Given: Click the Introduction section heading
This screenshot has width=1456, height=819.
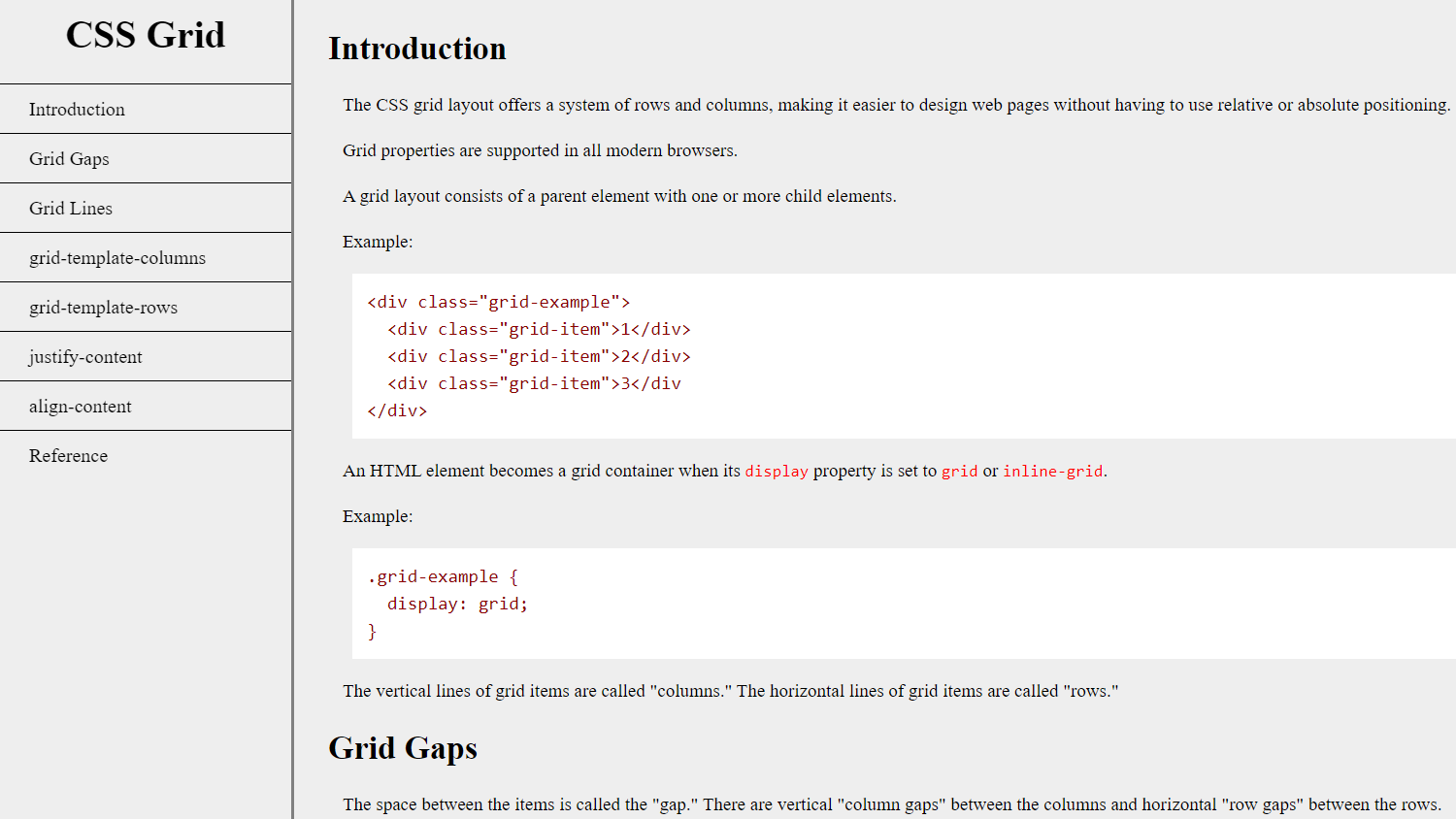Looking at the screenshot, I should point(417,48).
